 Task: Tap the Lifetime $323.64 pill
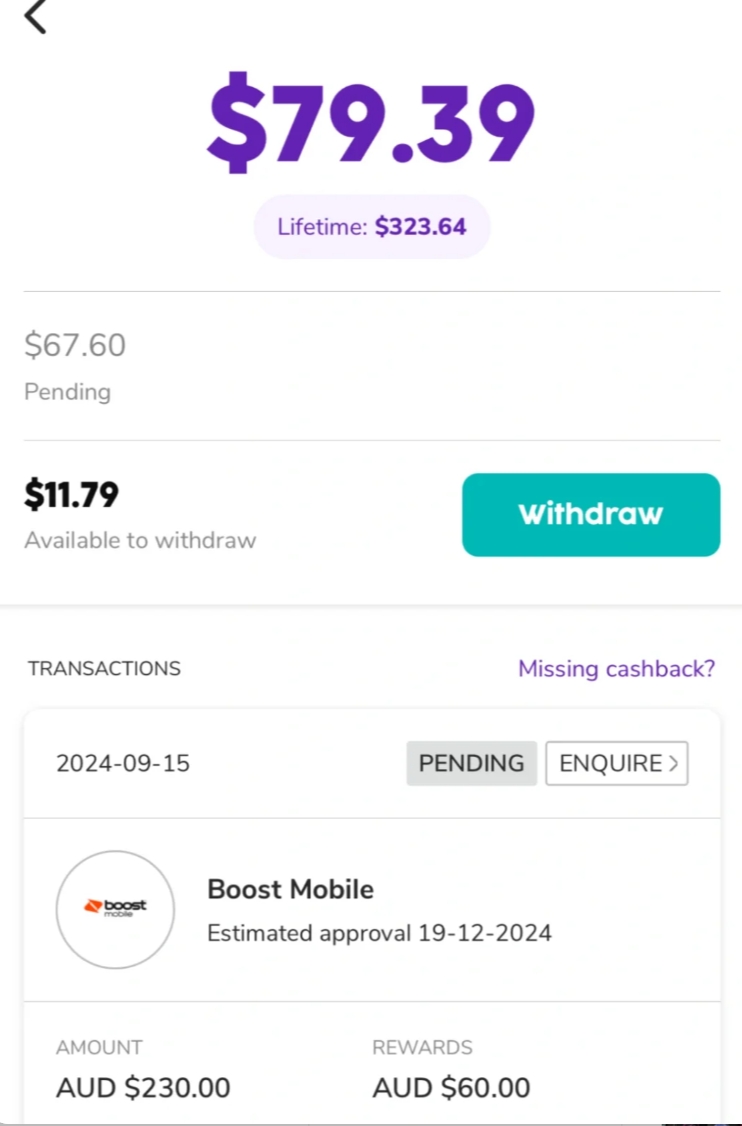click(x=372, y=227)
